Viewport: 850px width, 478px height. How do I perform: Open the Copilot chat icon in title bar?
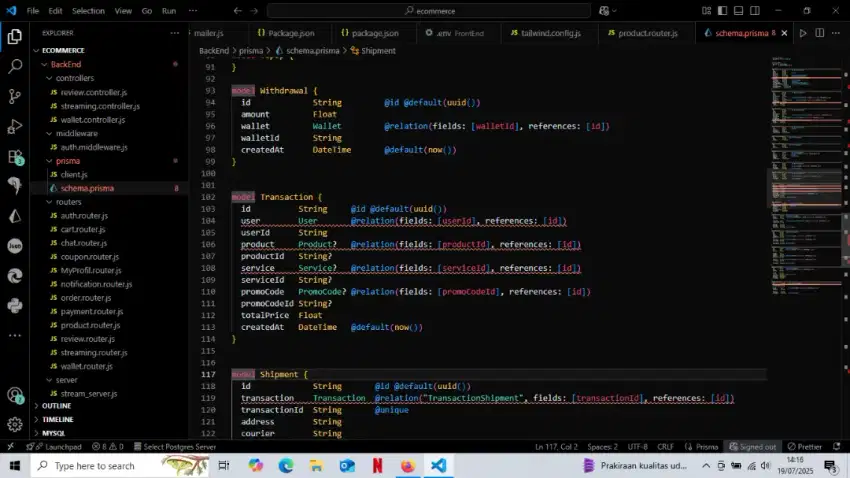[x=604, y=10]
